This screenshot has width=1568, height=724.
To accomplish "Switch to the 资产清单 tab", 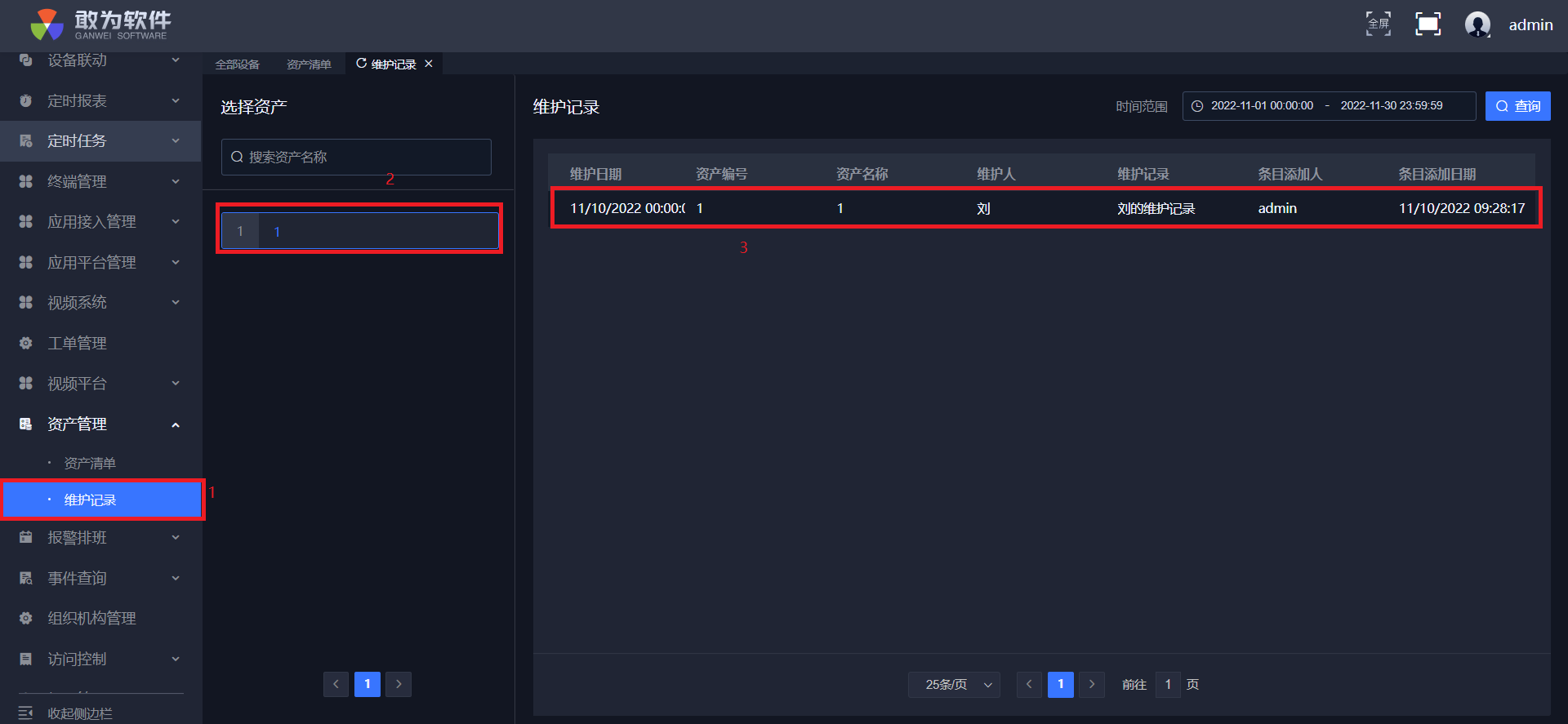I will tap(309, 64).
